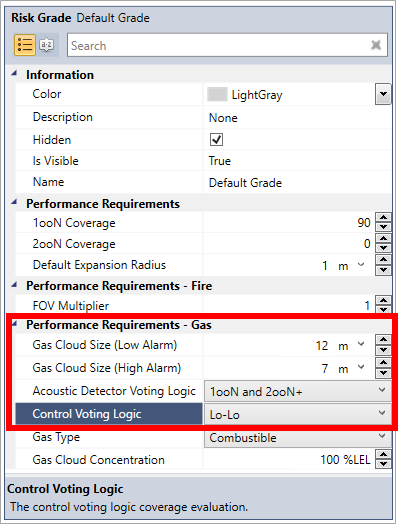398x524 pixels.
Task: Decrease Gas Cloud Size Low Alarm
Action: (383, 350)
